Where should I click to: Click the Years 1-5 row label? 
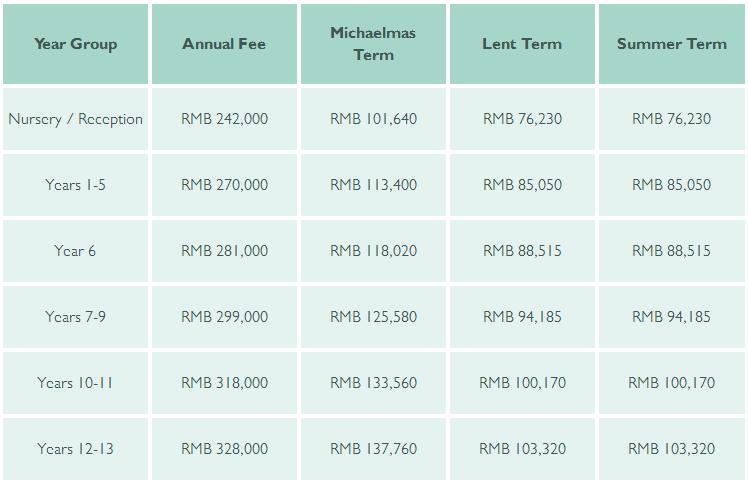75,185
